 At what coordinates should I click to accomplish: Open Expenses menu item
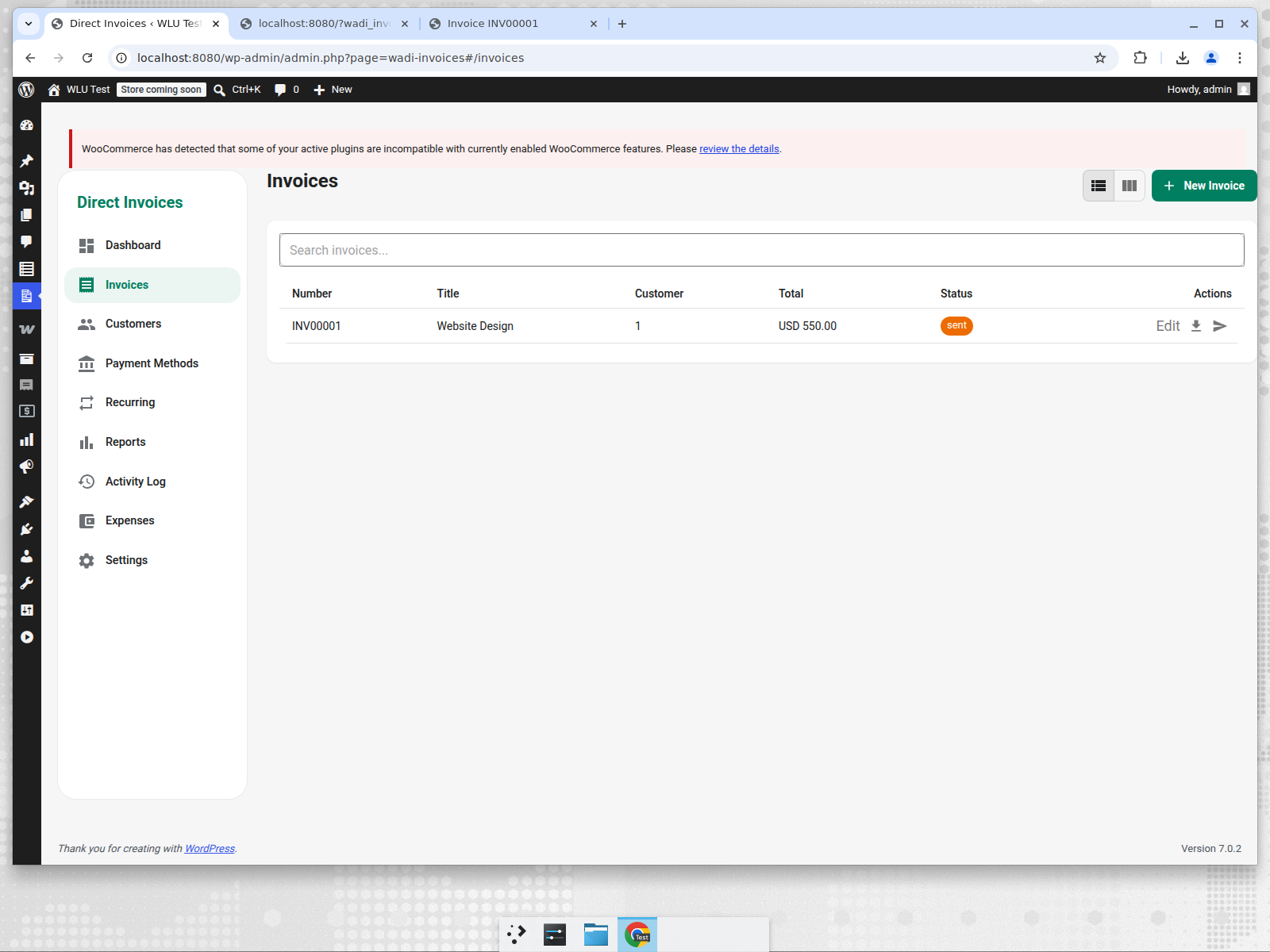pyautogui.click(x=152, y=520)
